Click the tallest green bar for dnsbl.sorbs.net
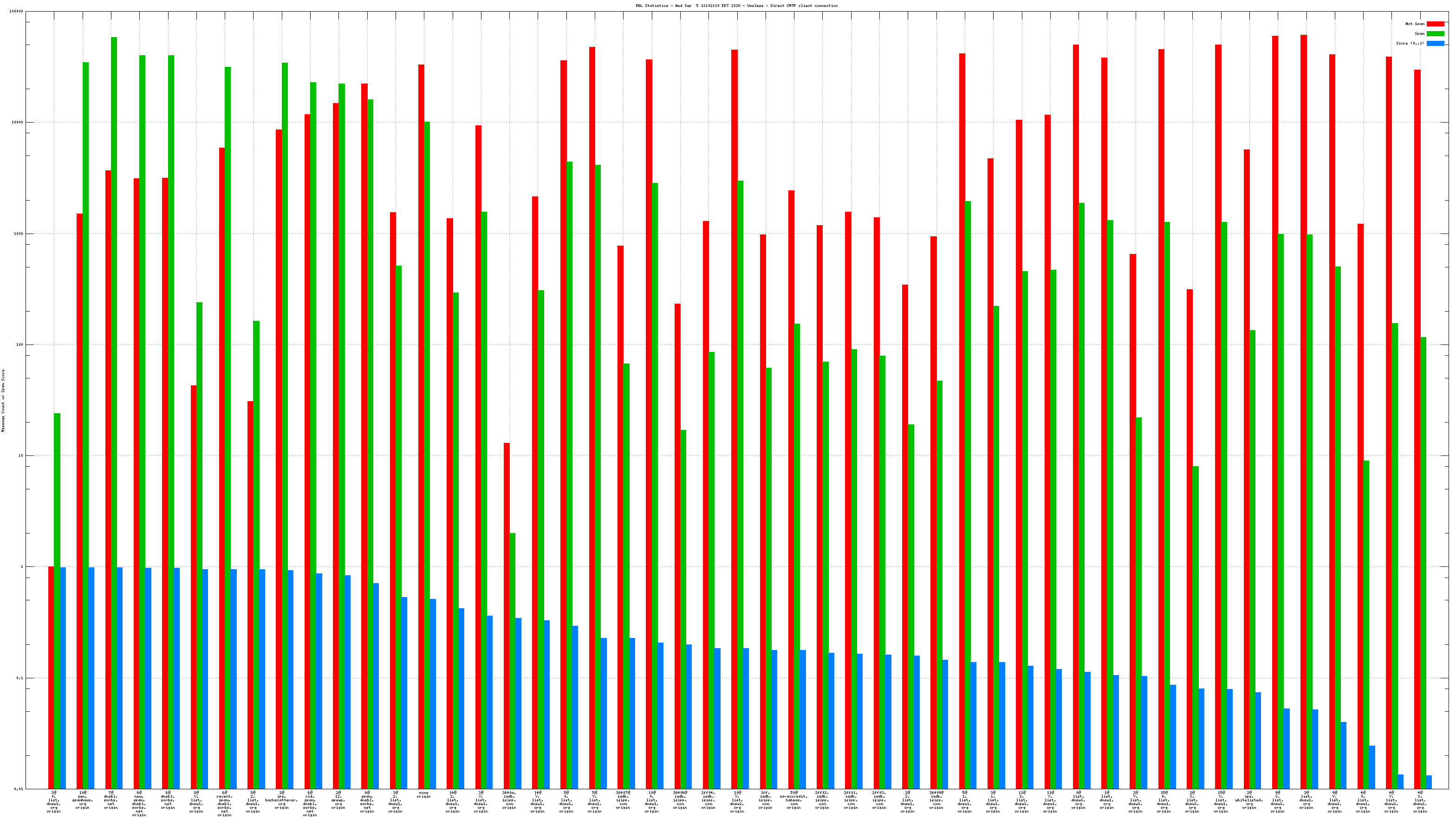The width and height of the screenshot is (1456, 819). (114, 413)
